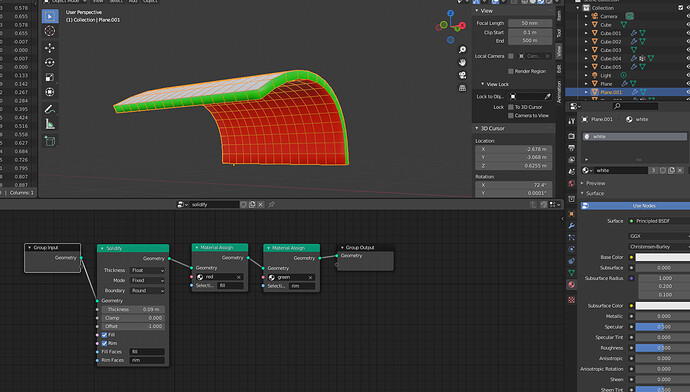Screen dimensions: 690x392
Task: Enable the Render Region checkbox
Action: click(x=511, y=71)
